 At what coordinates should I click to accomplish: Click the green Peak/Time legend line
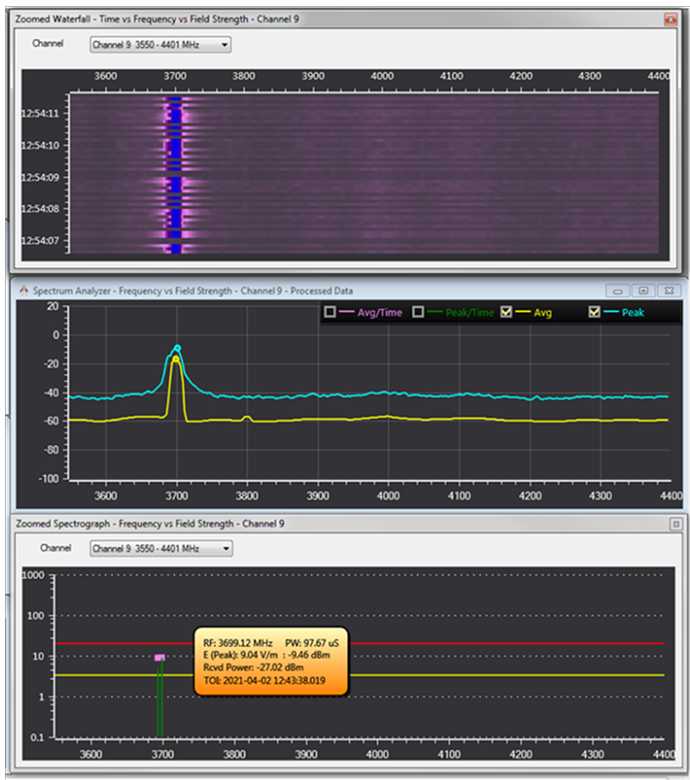(434, 312)
